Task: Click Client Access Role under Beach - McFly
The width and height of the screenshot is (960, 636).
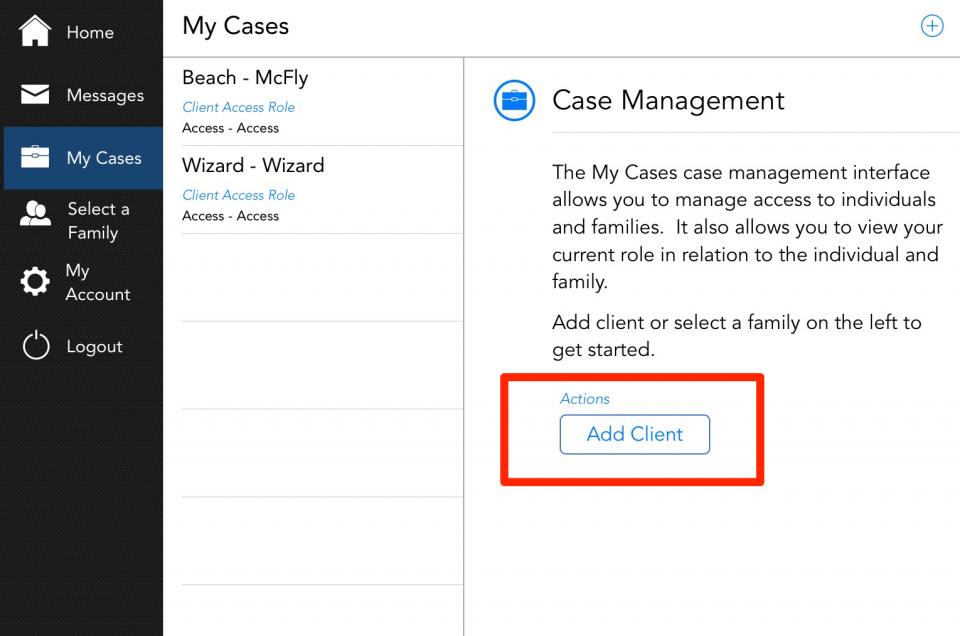Action: [239, 107]
